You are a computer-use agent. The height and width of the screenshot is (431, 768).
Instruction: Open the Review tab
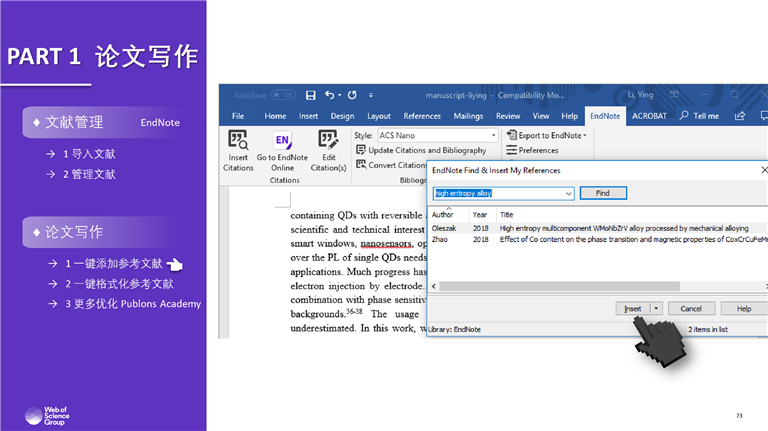pos(507,116)
